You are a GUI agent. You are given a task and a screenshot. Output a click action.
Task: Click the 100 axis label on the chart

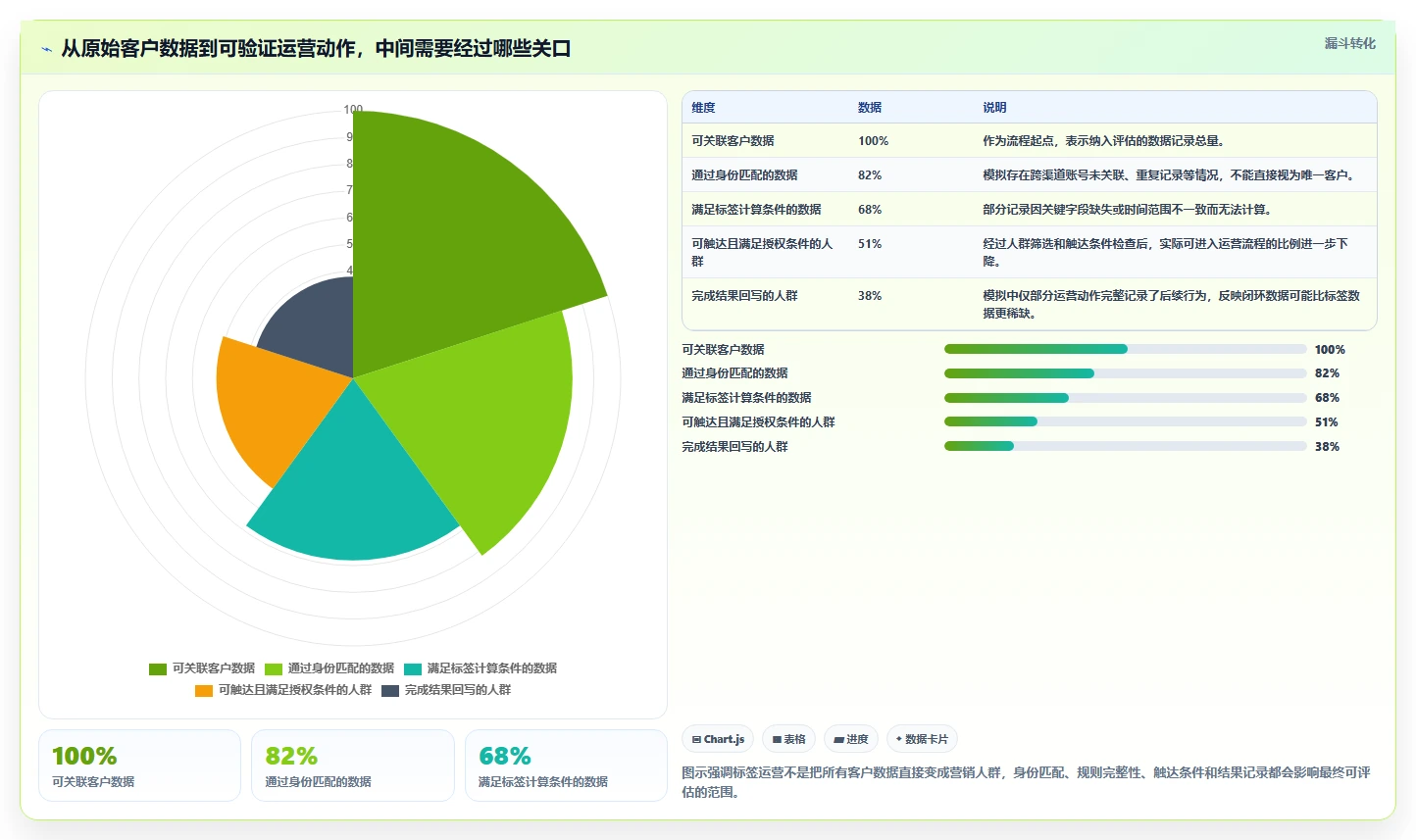(x=353, y=110)
